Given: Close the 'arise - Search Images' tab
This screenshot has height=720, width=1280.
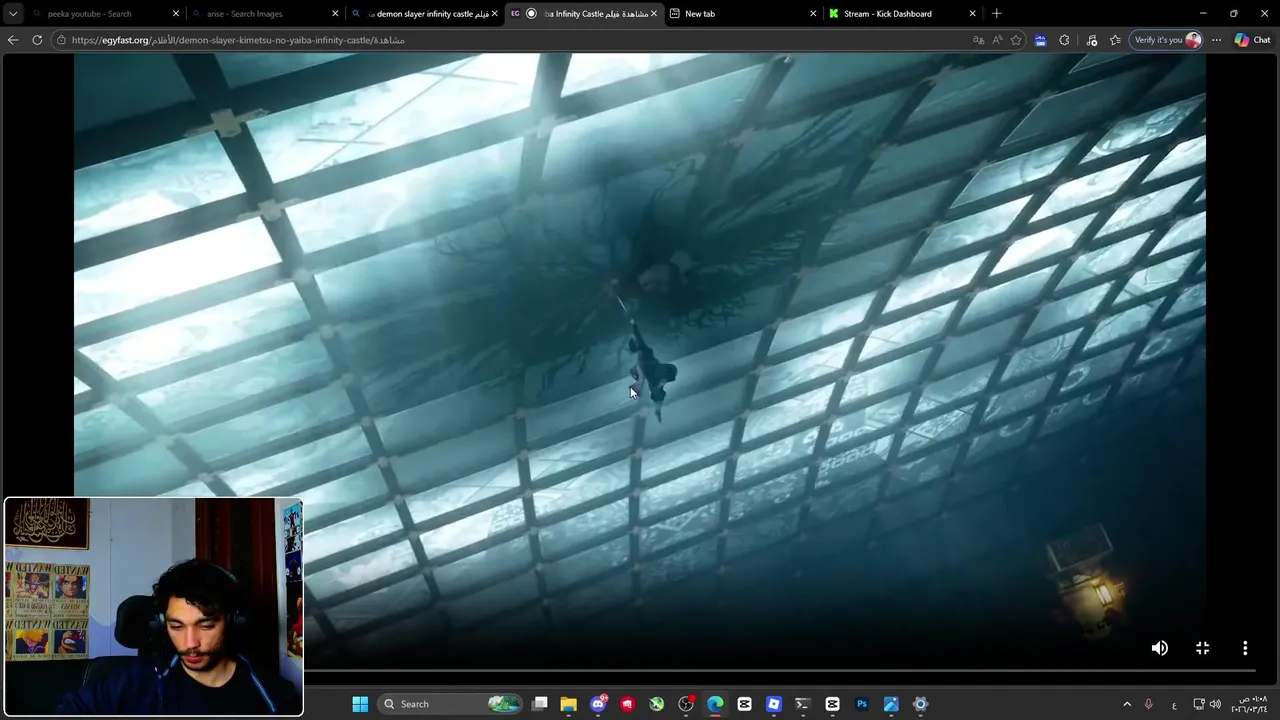Looking at the screenshot, I should coord(335,14).
